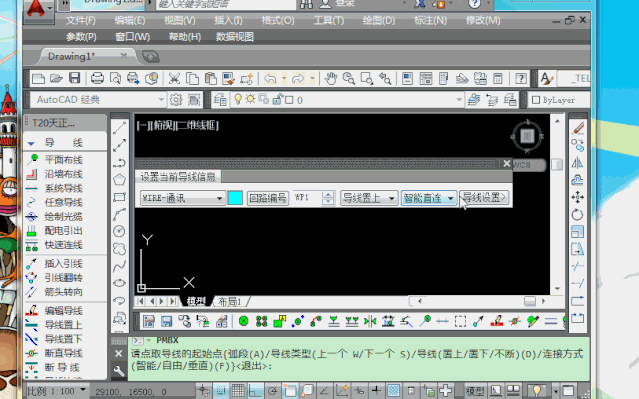Open the Undo history dropdown arrow
Image resolution: width=639 pixels, height=399 pixels.
(284, 78)
